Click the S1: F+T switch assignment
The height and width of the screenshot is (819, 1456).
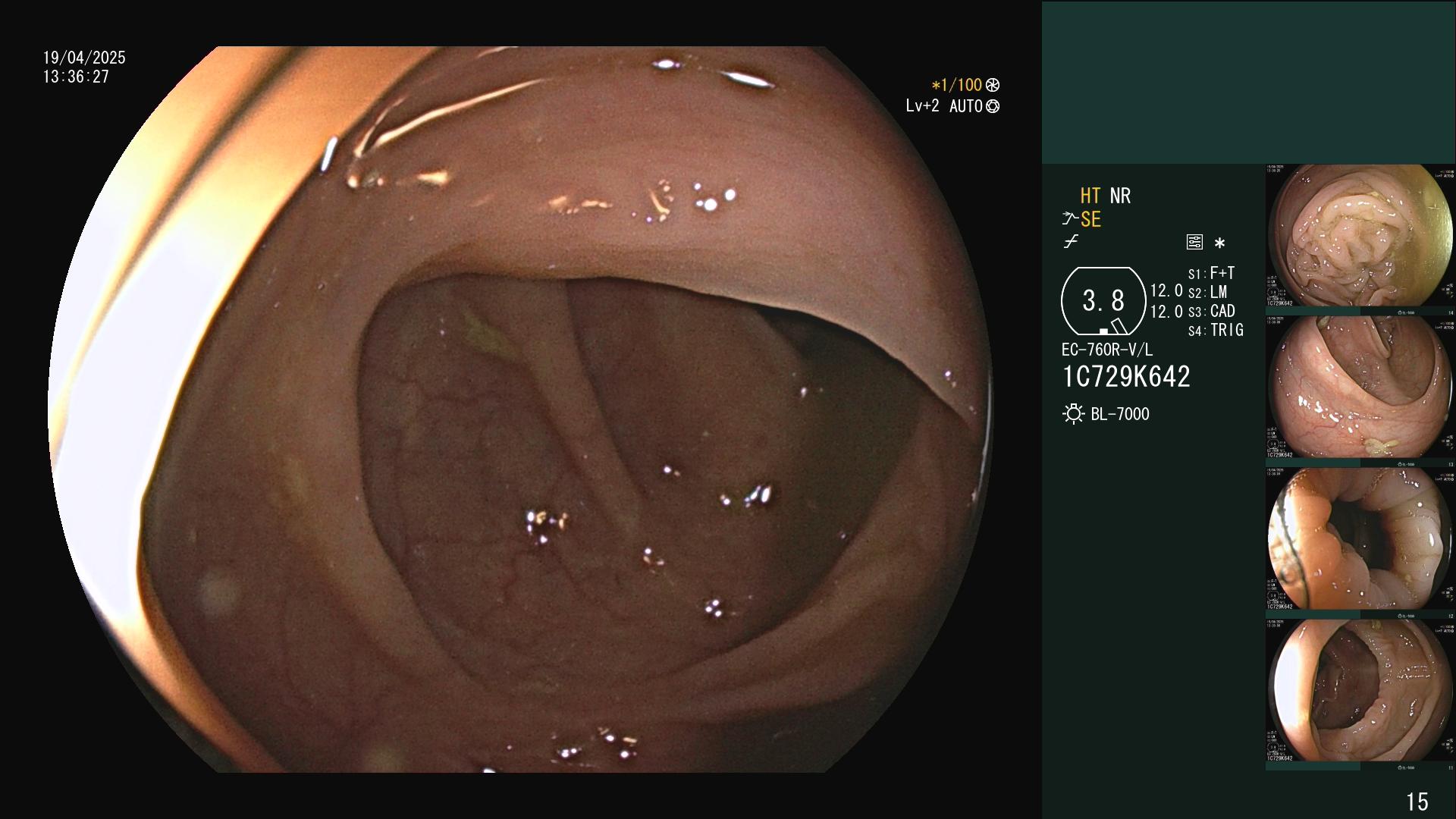(x=1211, y=273)
